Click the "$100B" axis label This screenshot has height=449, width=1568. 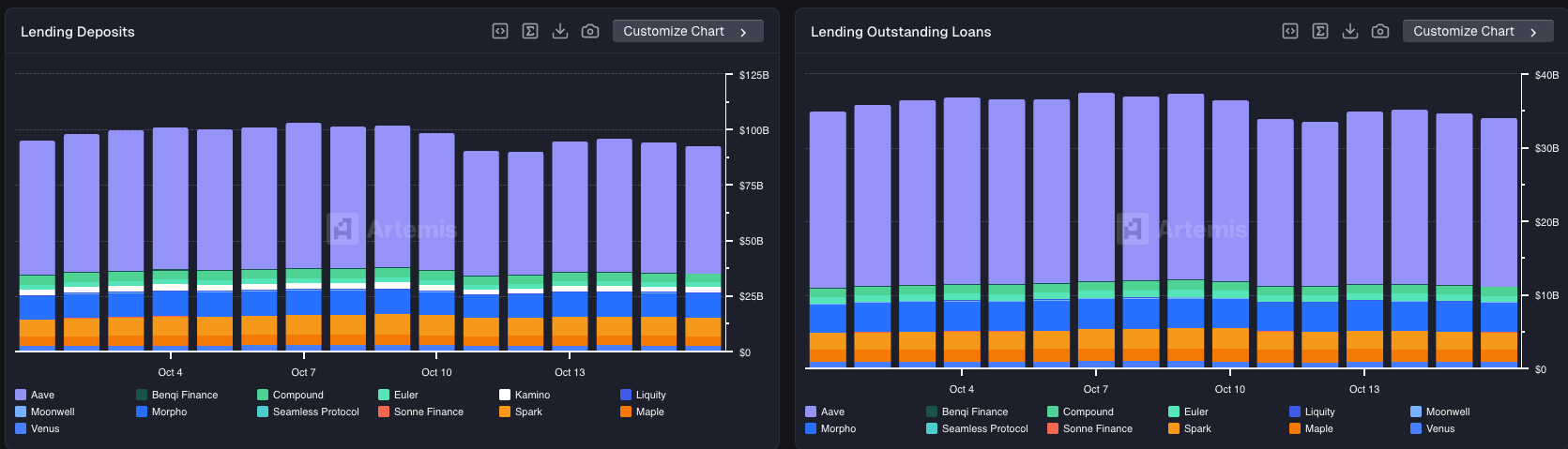click(x=754, y=130)
